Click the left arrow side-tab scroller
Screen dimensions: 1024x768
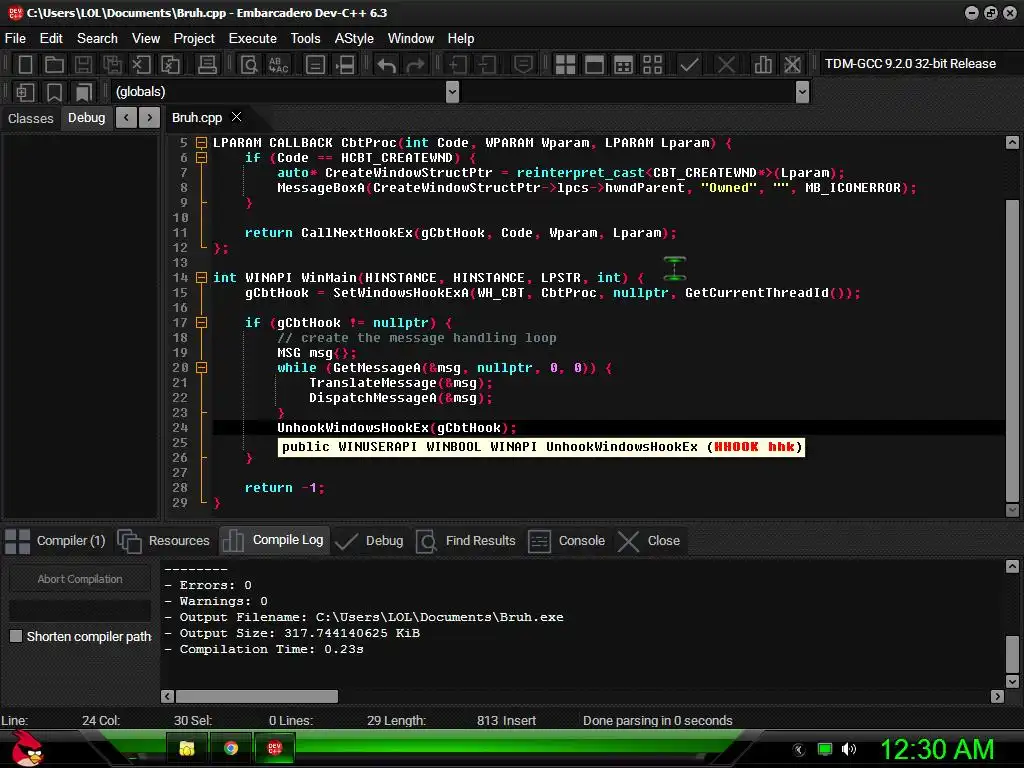126,118
